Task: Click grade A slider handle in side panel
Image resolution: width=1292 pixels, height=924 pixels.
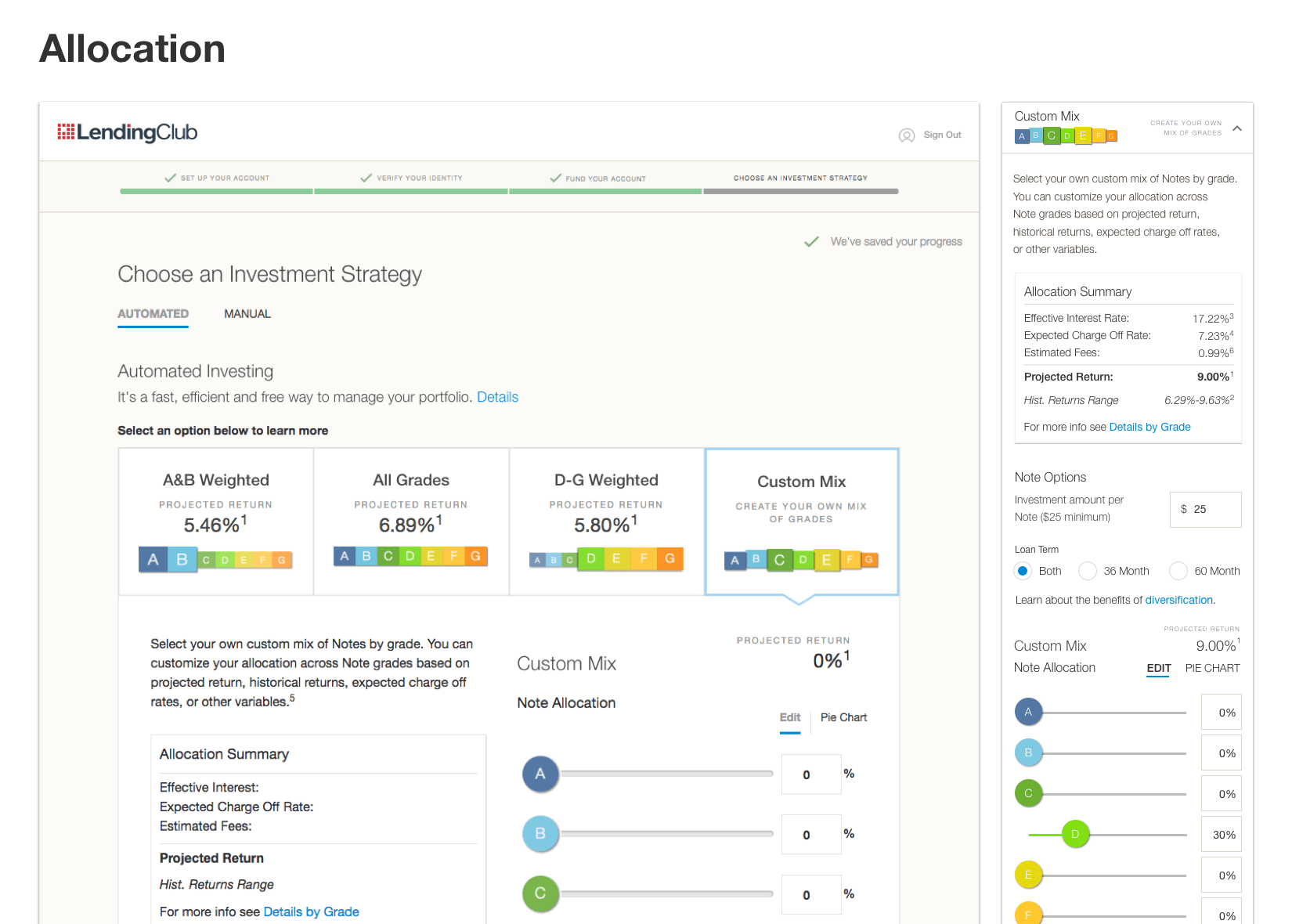Action: click(1028, 712)
